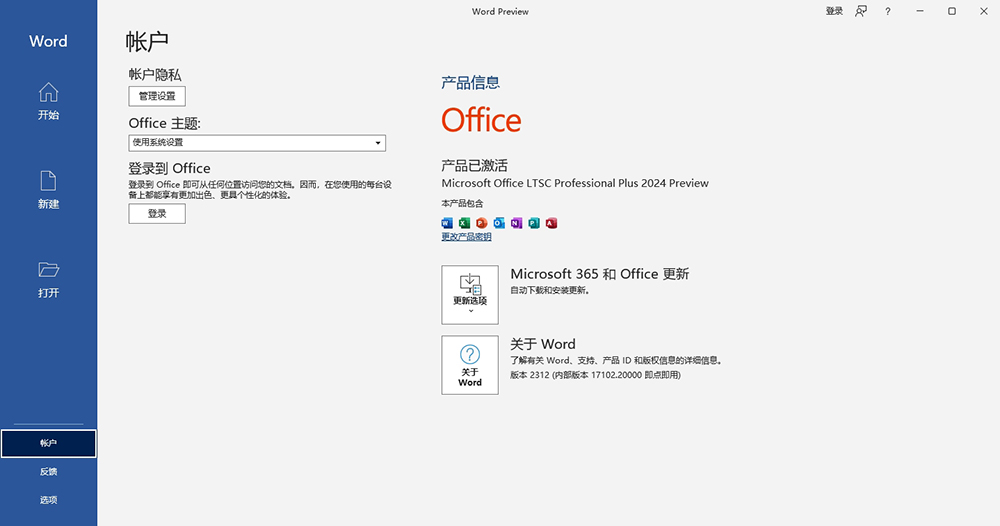Open help with the question mark icon
The height and width of the screenshot is (526, 1000).
pyautogui.click(x=888, y=11)
